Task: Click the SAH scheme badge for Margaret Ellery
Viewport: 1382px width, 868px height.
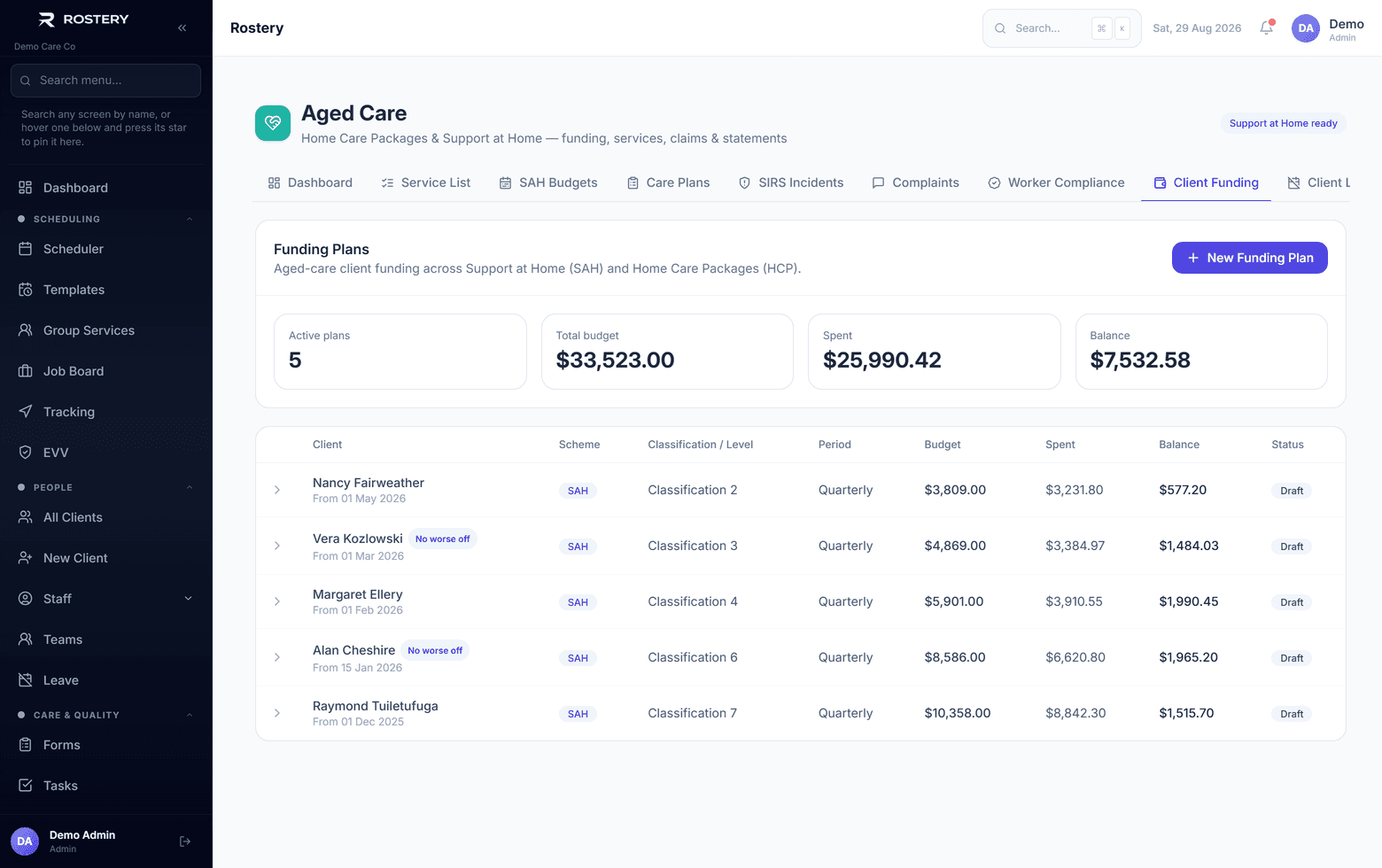Action: (578, 602)
